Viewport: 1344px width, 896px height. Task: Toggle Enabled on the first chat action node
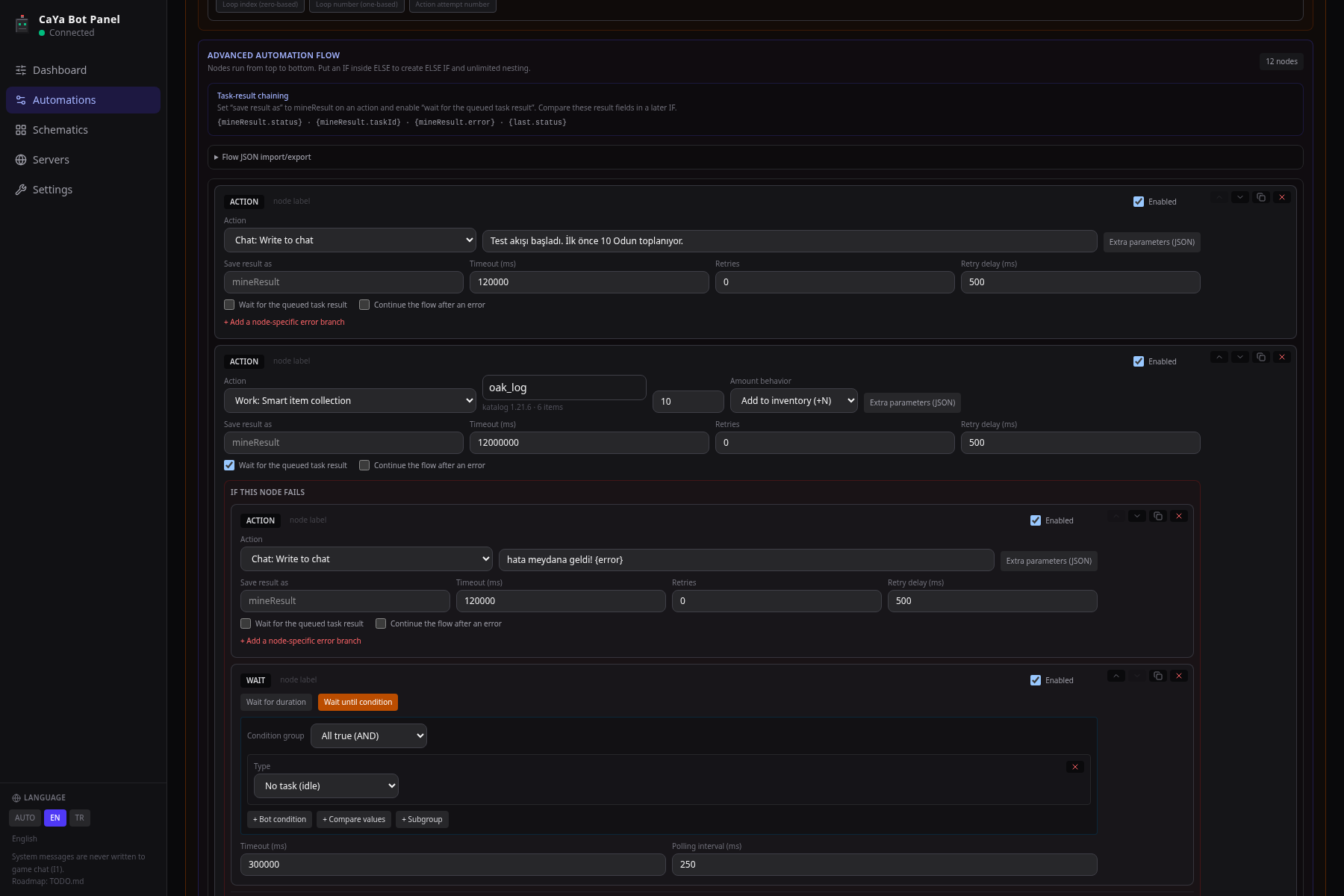click(x=1139, y=202)
